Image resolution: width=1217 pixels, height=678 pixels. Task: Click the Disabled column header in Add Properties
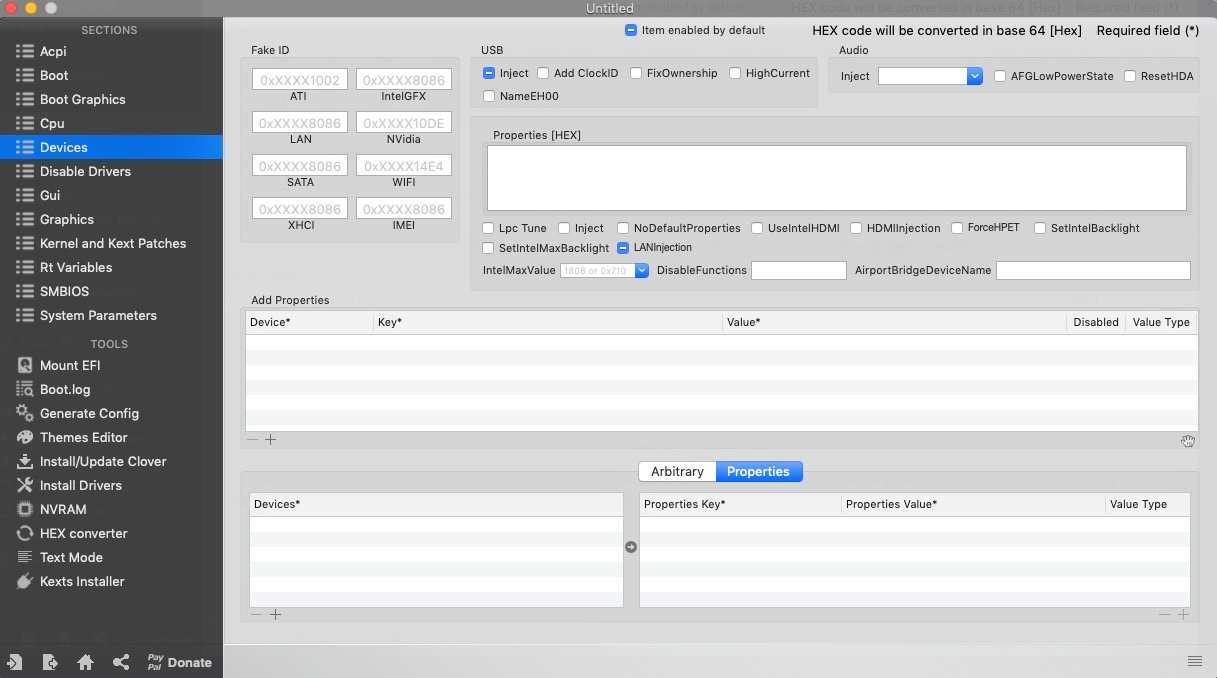click(x=1096, y=322)
